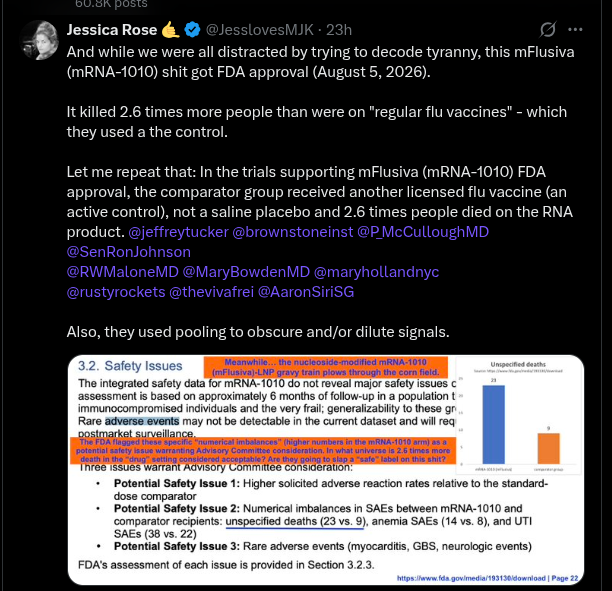Screen dimensions: 612x591
Task: Click the blue verified badge icon
Action: [192, 30]
